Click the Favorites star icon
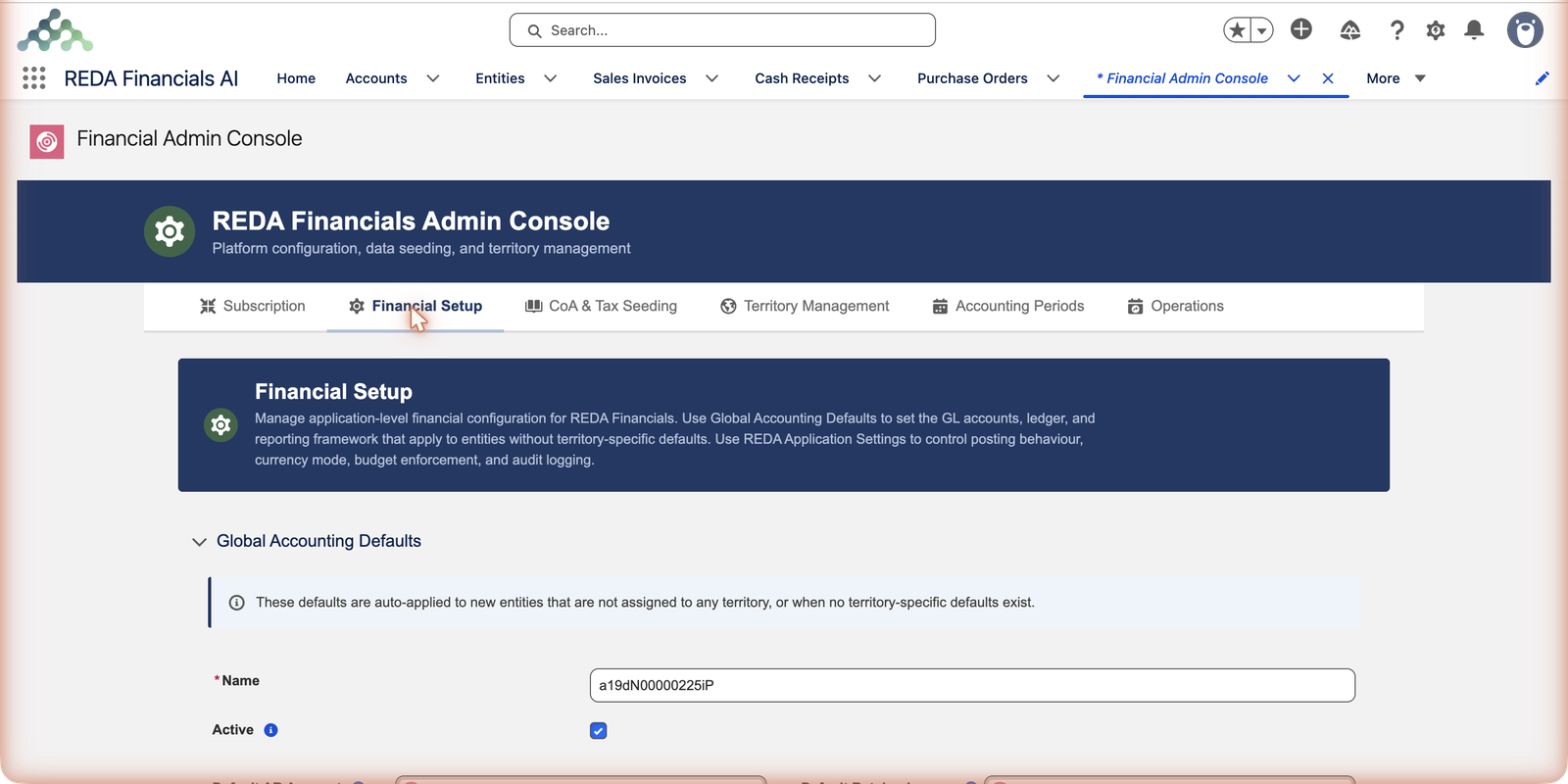Image resolution: width=1568 pixels, height=784 pixels. 1238,30
